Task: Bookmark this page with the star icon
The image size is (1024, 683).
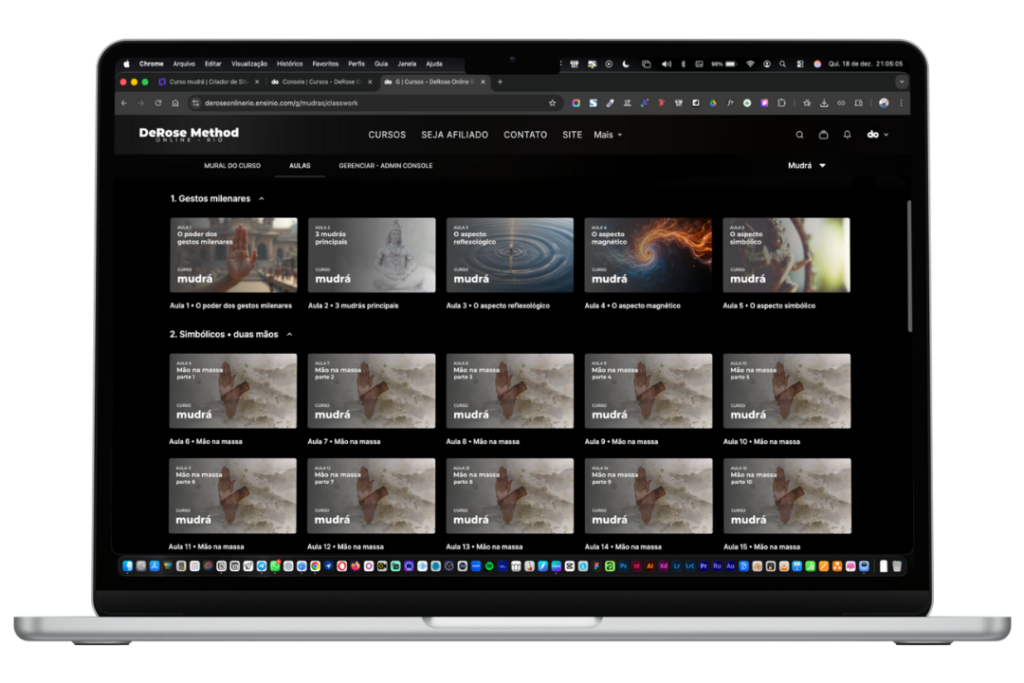Action: 552,103
